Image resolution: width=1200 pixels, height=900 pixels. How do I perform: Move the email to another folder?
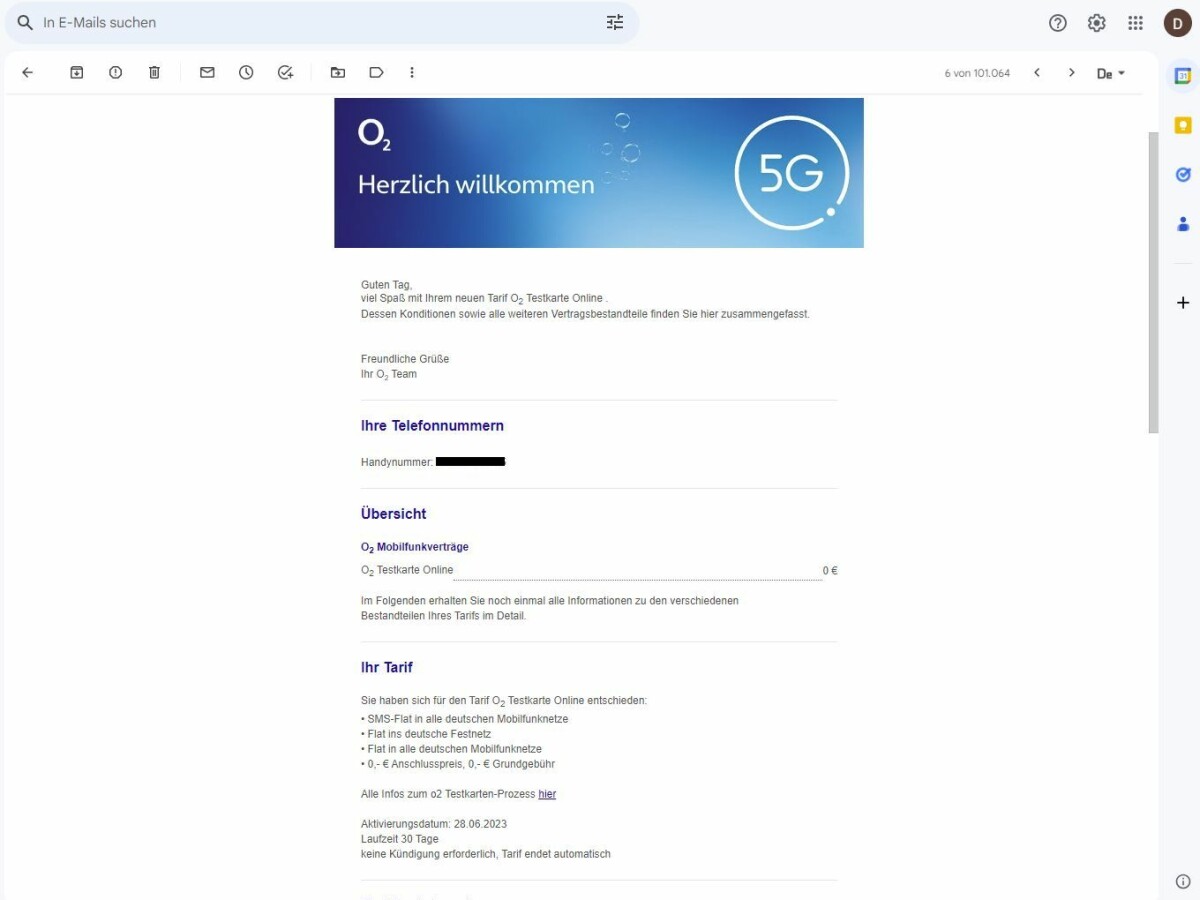click(337, 72)
